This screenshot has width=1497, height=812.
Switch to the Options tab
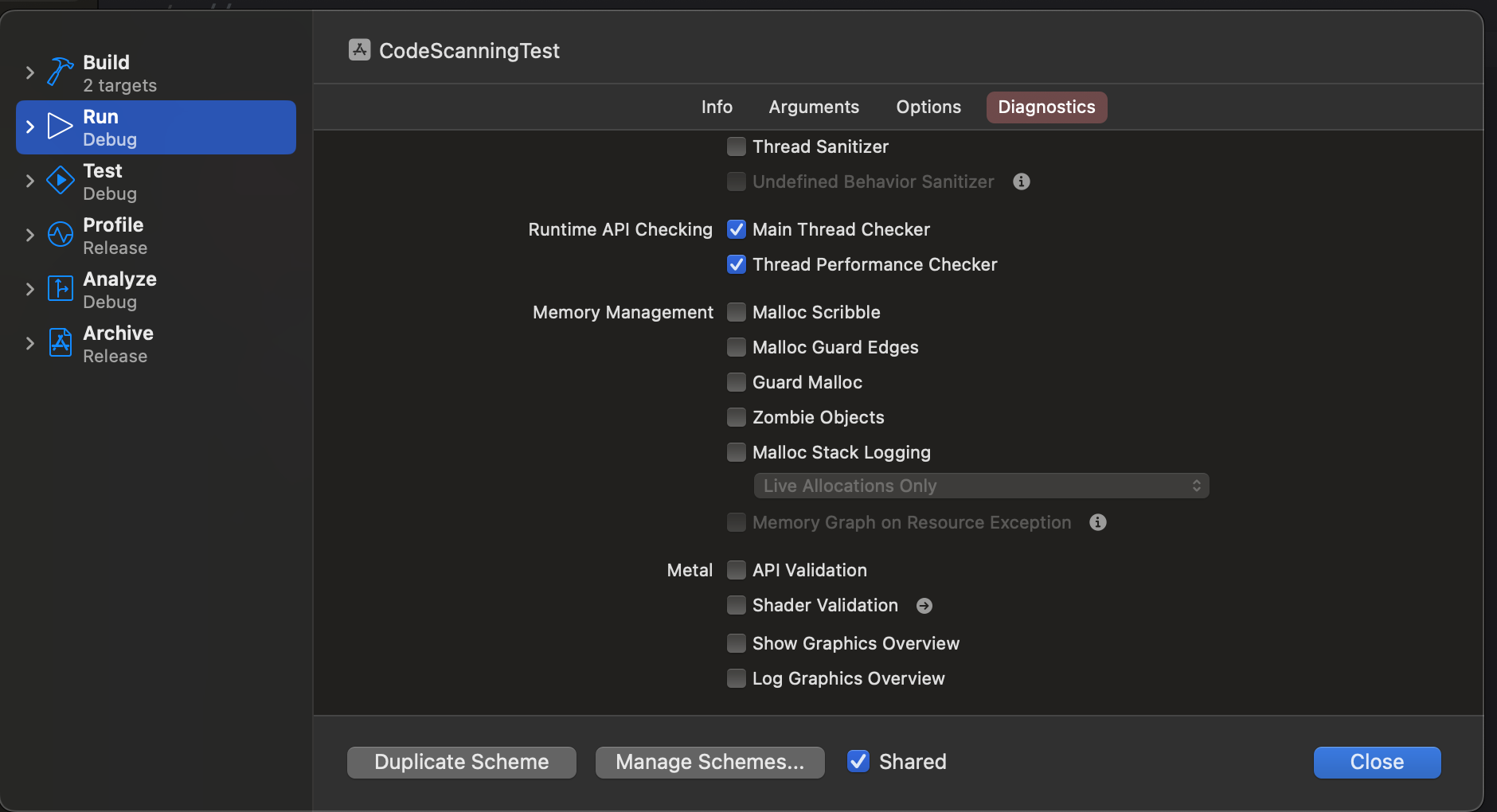tap(928, 107)
